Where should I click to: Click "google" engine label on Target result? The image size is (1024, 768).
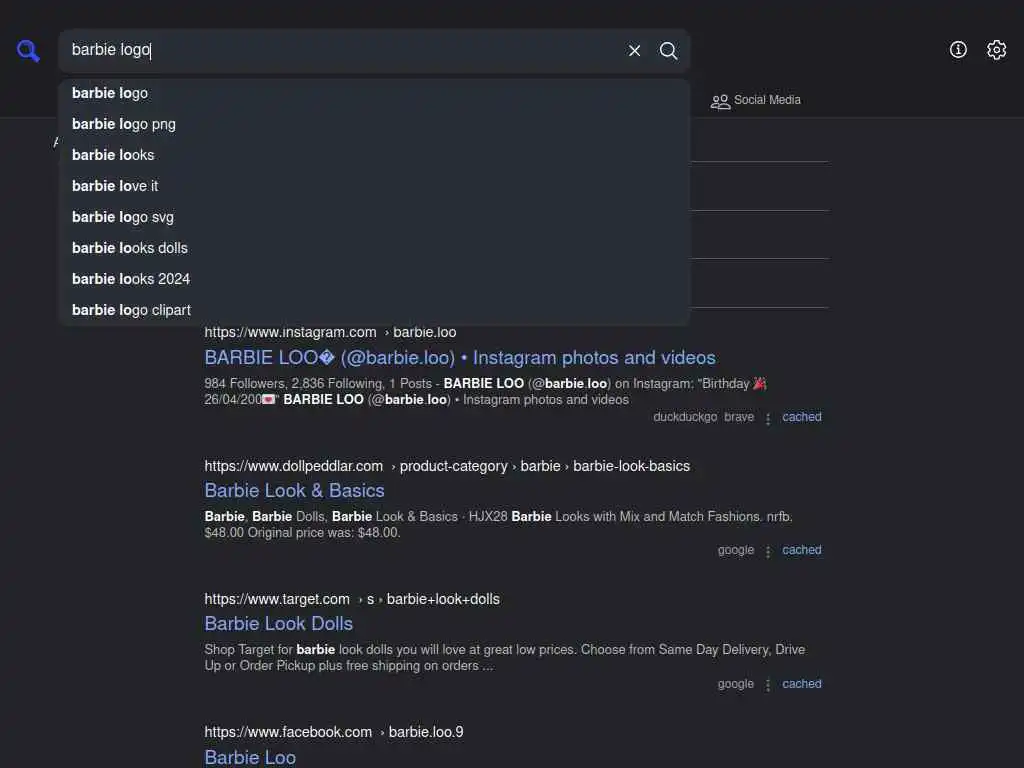pyautogui.click(x=736, y=684)
